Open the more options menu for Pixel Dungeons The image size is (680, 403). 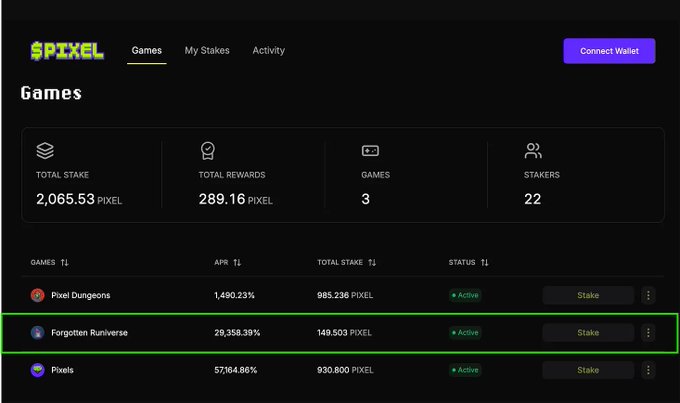[648, 295]
